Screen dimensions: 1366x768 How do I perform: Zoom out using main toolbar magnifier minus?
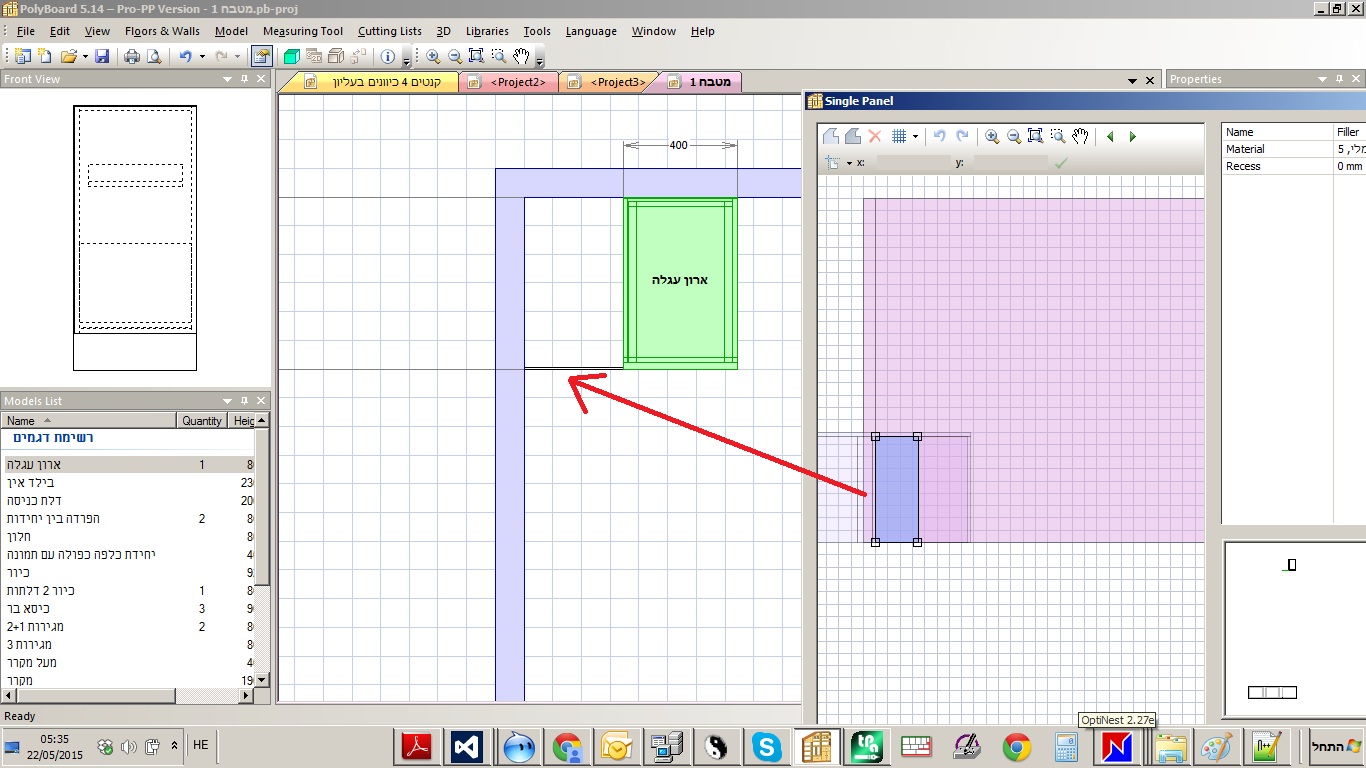pyautogui.click(x=455, y=57)
